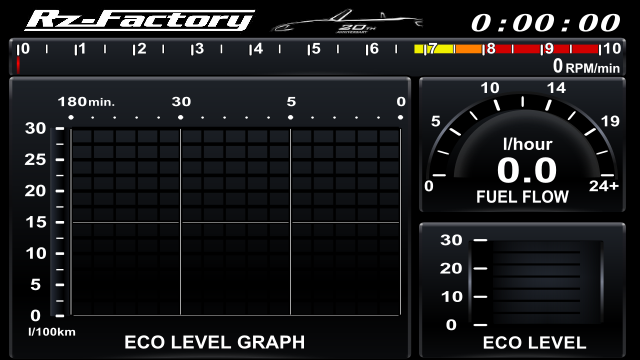Image resolution: width=640 pixels, height=360 pixels.
Task: Click the 0.0 fuel flow value
Action: tap(527, 170)
